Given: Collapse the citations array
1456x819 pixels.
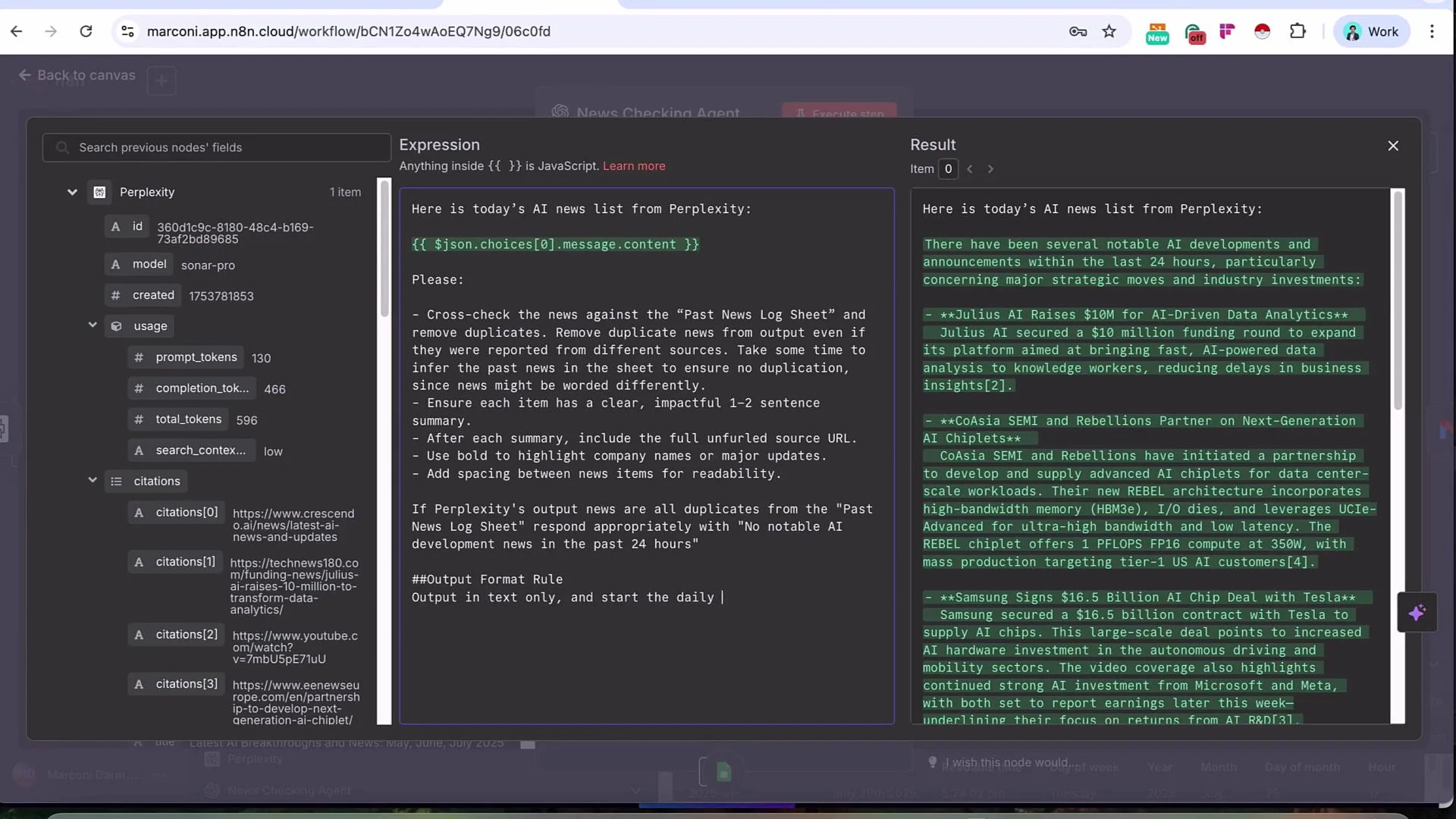Looking at the screenshot, I should (x=93, y=480).
